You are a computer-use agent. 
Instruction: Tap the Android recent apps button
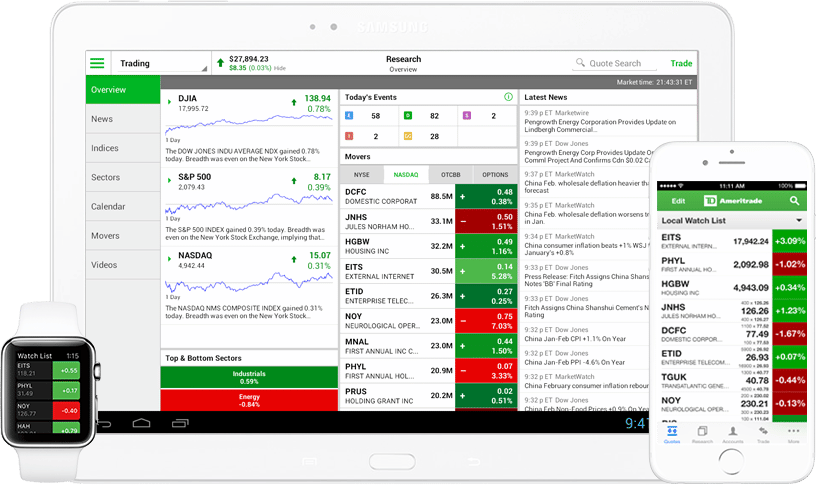(x=180, y=423)
